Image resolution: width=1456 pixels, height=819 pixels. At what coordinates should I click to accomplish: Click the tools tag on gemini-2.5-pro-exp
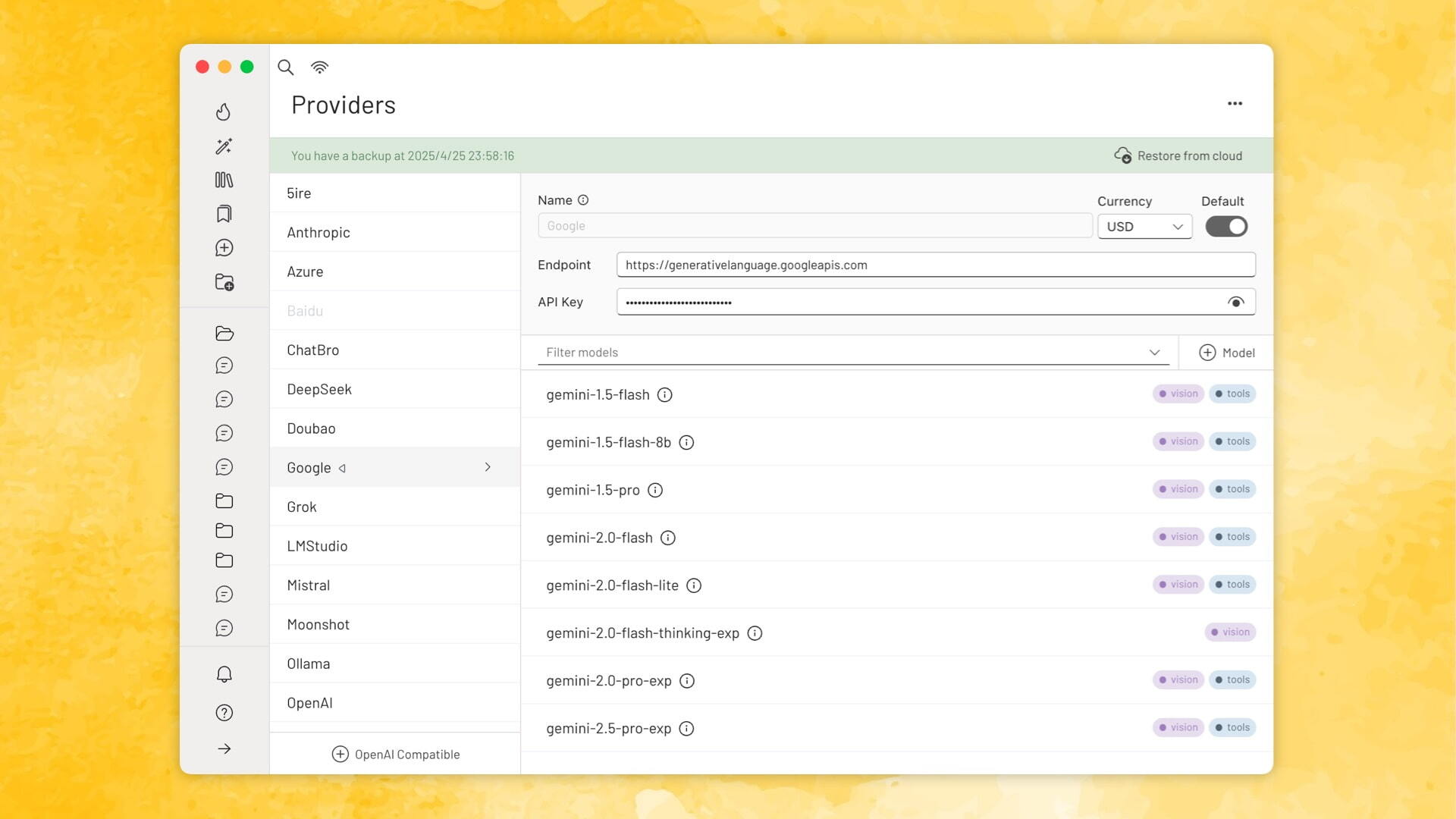tap(1232, 727)
